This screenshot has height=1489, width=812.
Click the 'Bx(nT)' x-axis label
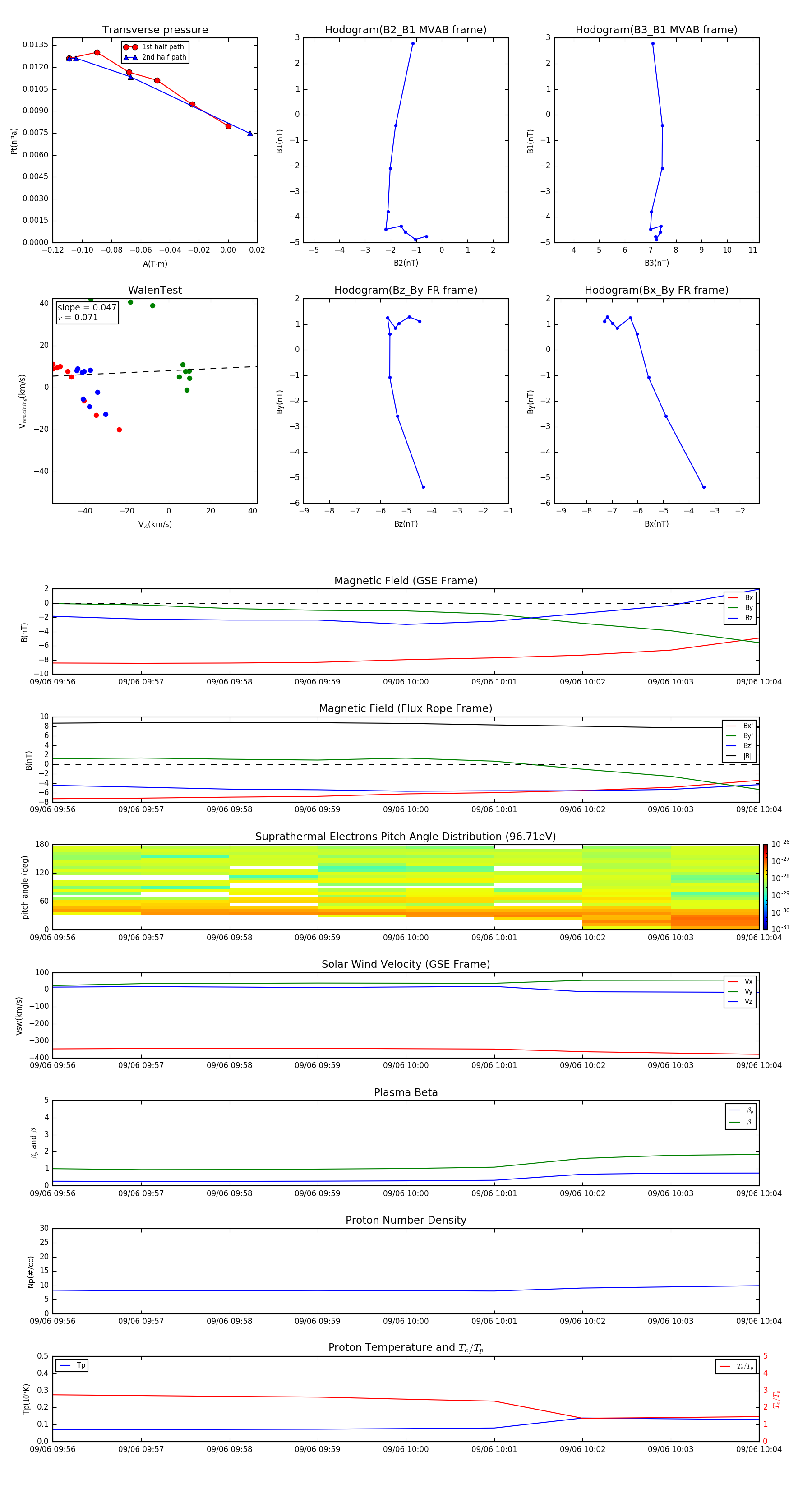[656, 524]
